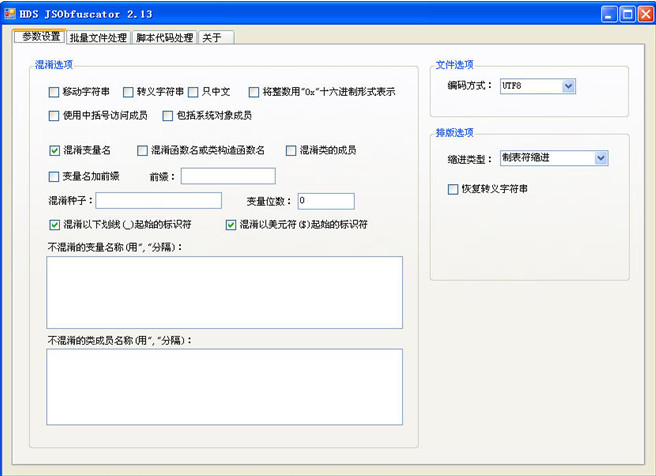Enable 混淆函数名或类构造函数名 checkbox
The height and width of the screenshot is (476, 656).
coord(143,151)
